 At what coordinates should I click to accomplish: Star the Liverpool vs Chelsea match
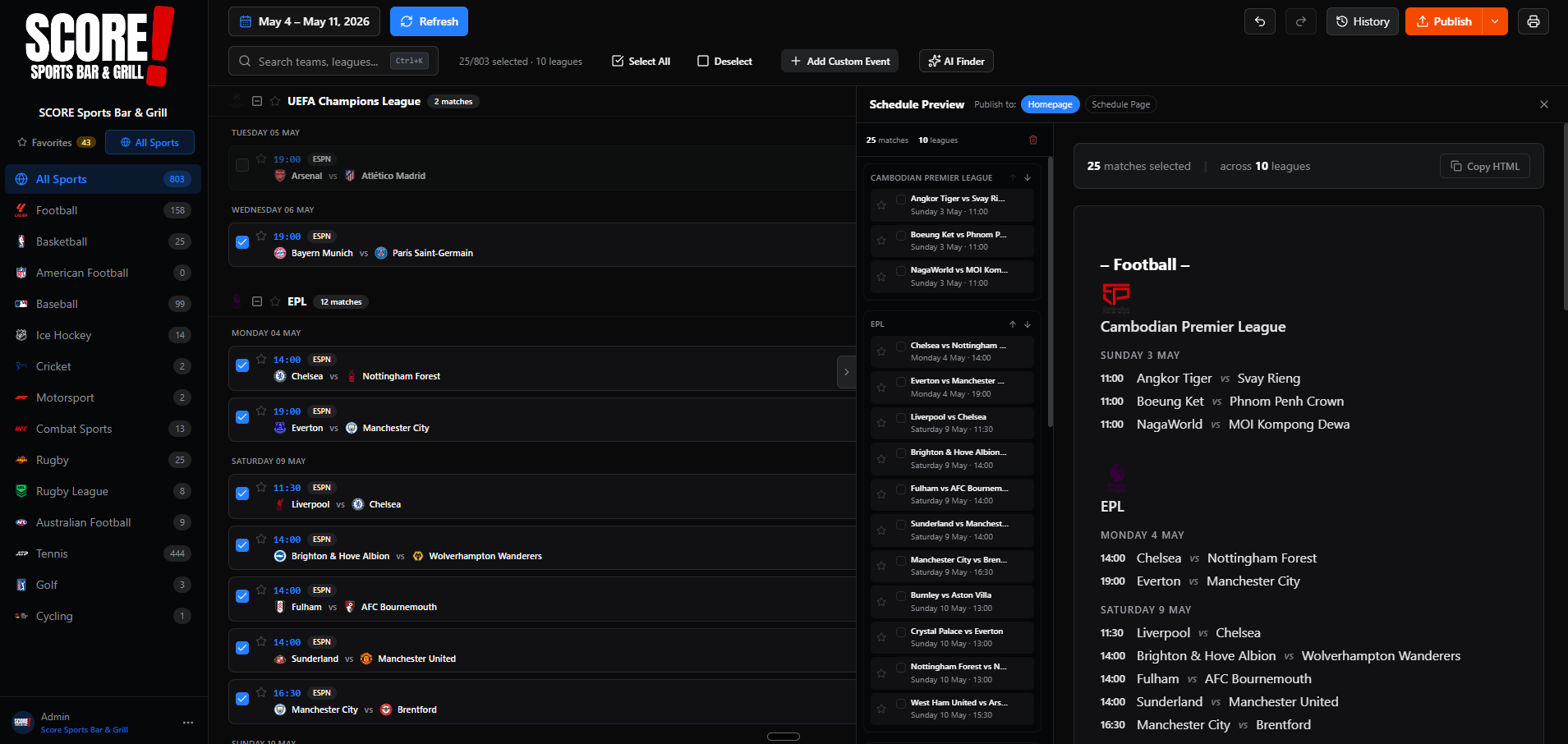pos(261,487)
